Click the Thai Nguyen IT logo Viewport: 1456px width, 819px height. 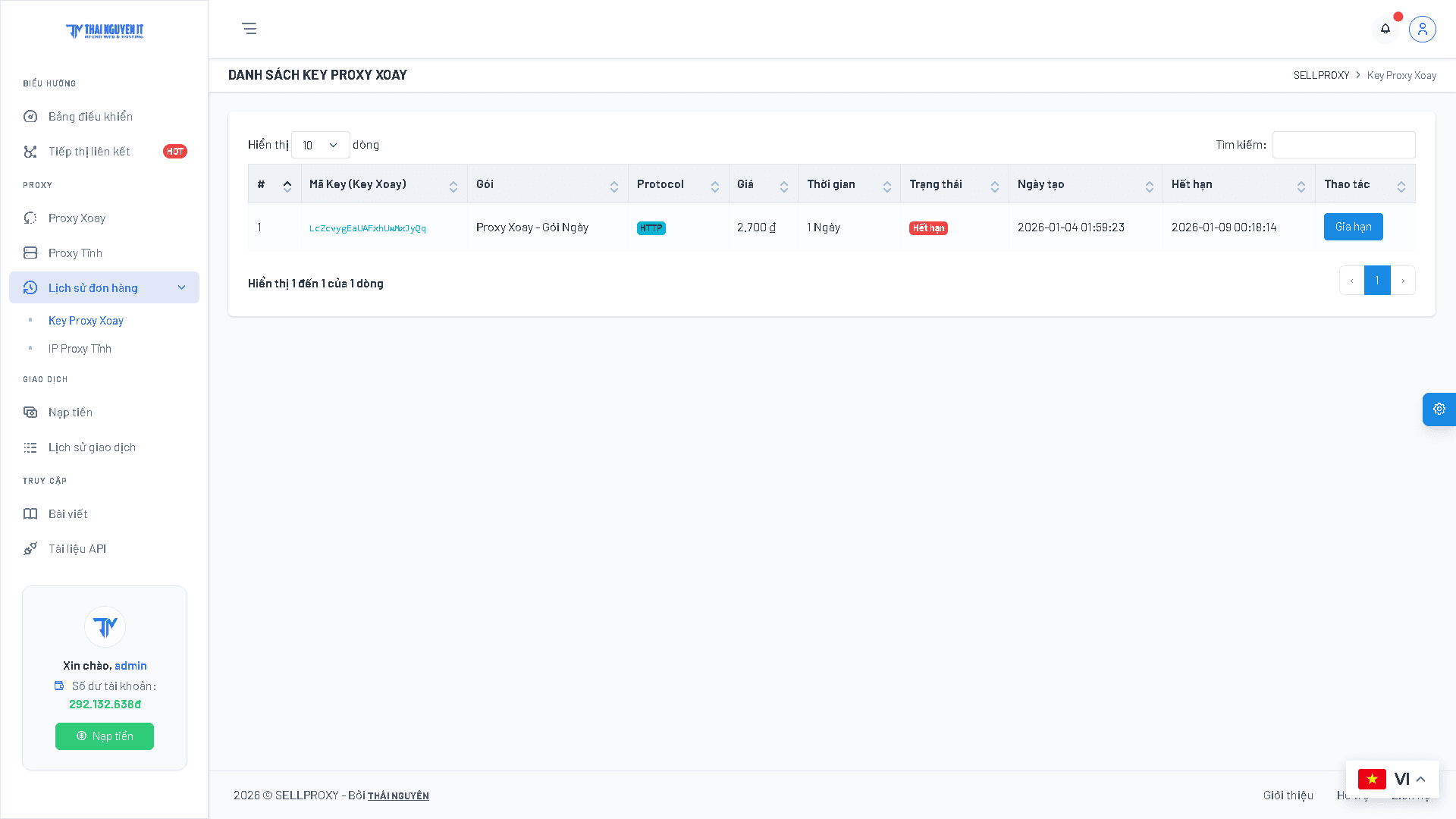coord(105,31)
